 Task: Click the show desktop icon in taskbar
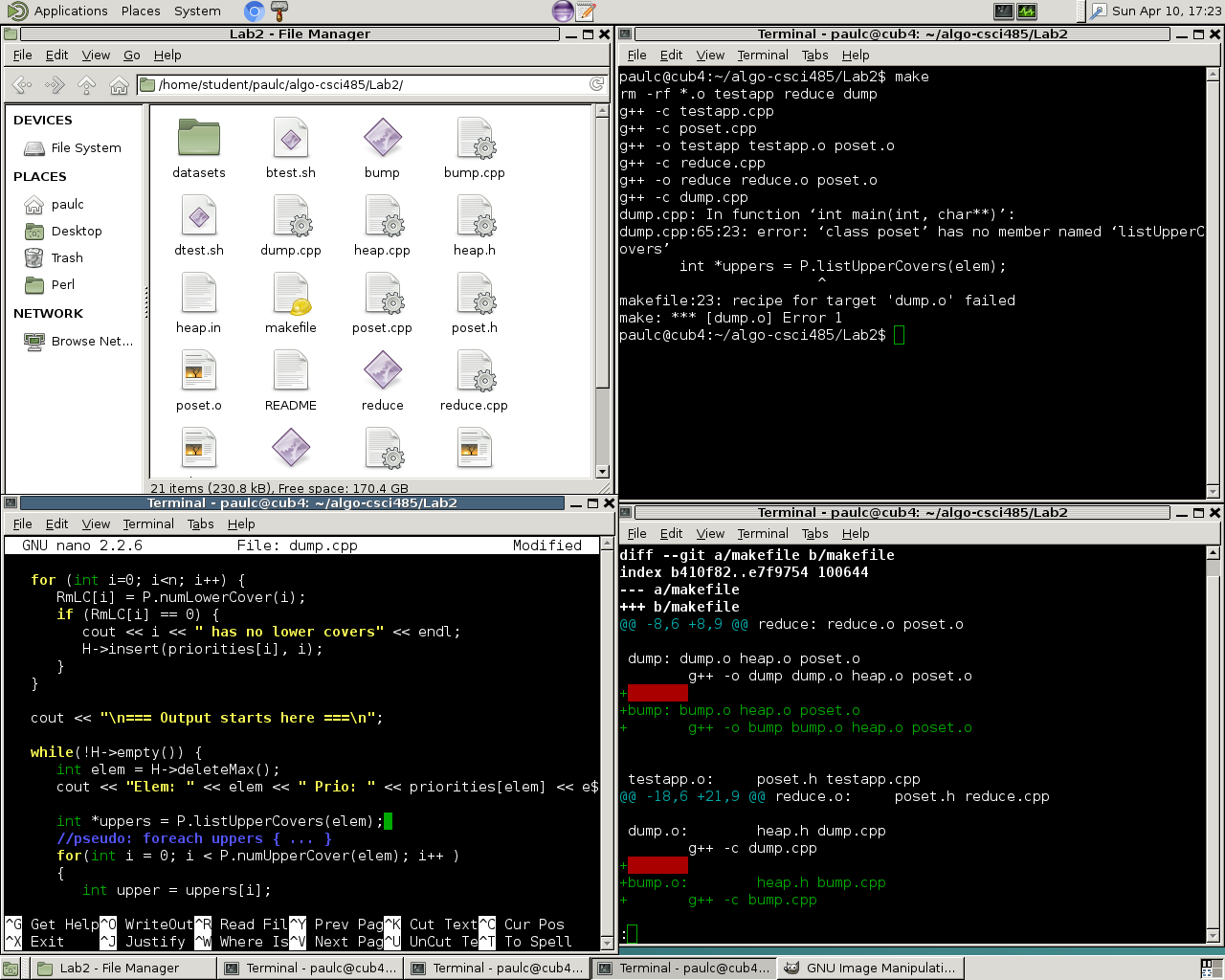[x=11, y=969]
